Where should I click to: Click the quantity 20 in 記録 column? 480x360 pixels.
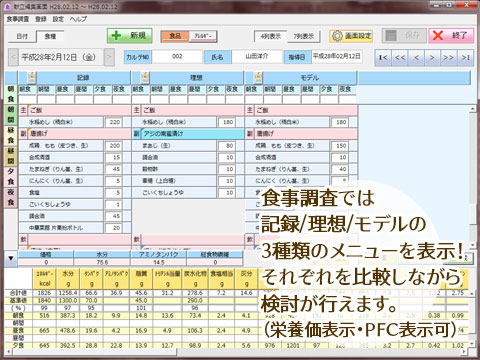coord(114,228)
